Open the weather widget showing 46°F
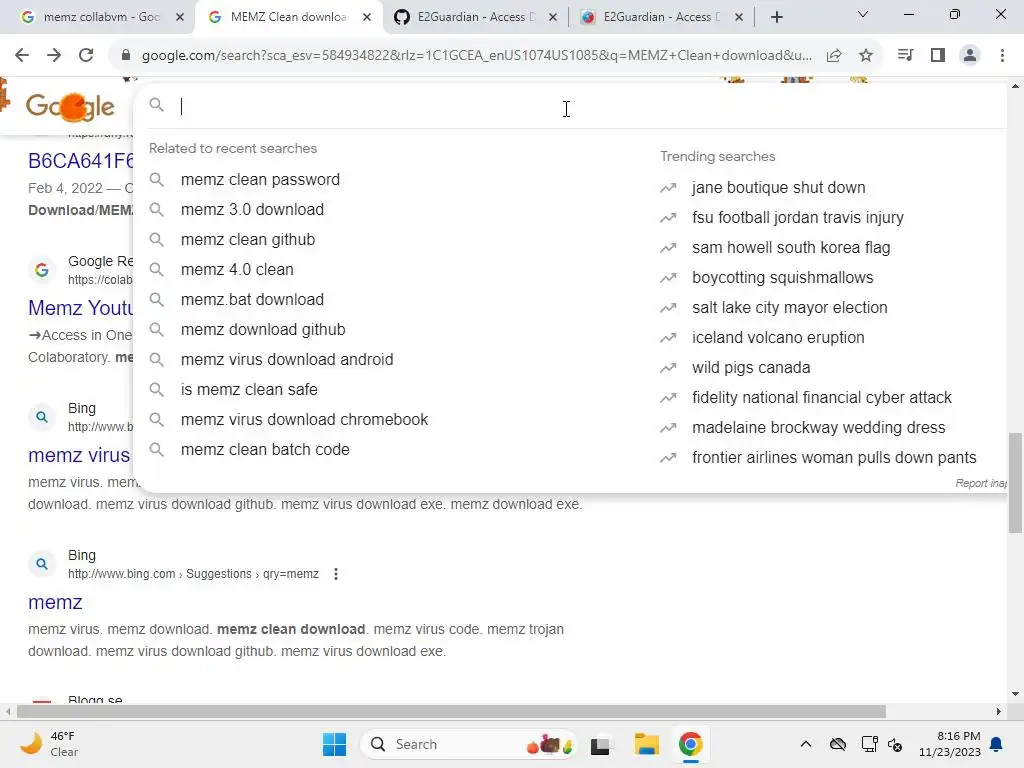The width and height of the screenshot is (1024, 768). [48, 744]
